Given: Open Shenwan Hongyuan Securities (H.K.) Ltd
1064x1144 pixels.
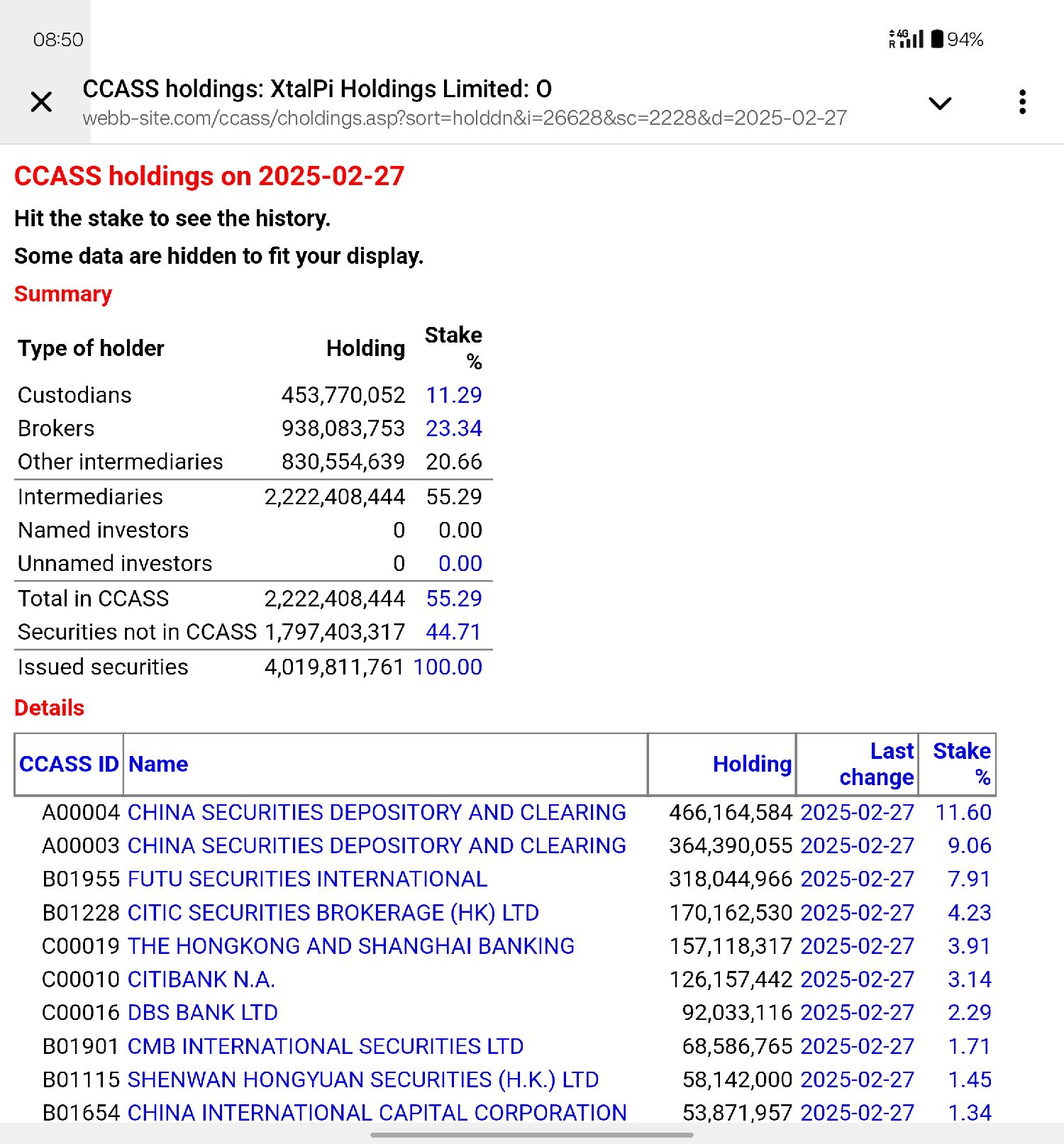Looking at the screenshot, I should click(x=363, y=1079).
